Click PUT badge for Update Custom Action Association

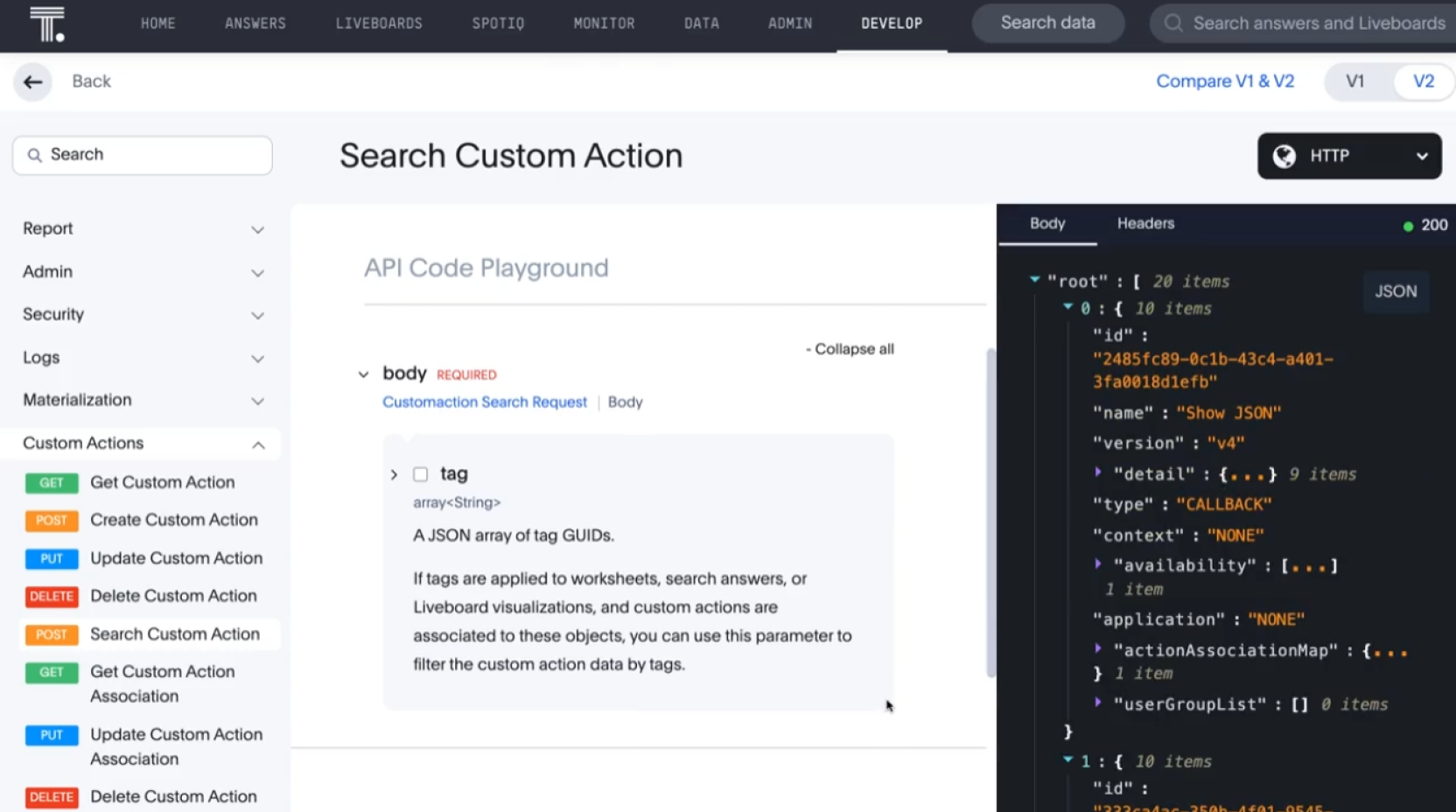(x=52, y=735)
